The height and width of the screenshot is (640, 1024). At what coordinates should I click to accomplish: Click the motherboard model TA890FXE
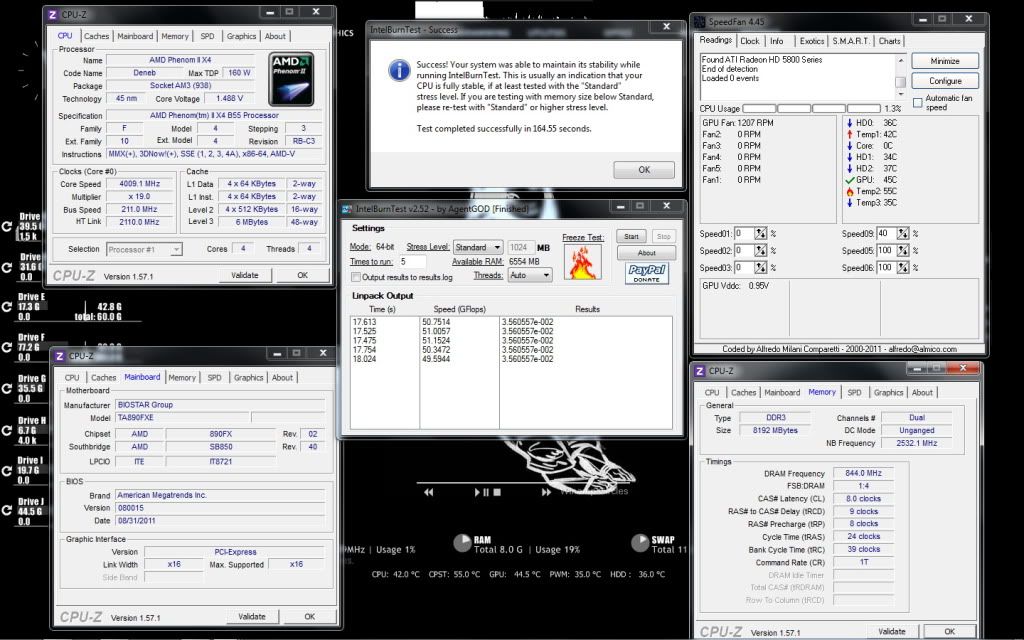click(x=182, y=417)
